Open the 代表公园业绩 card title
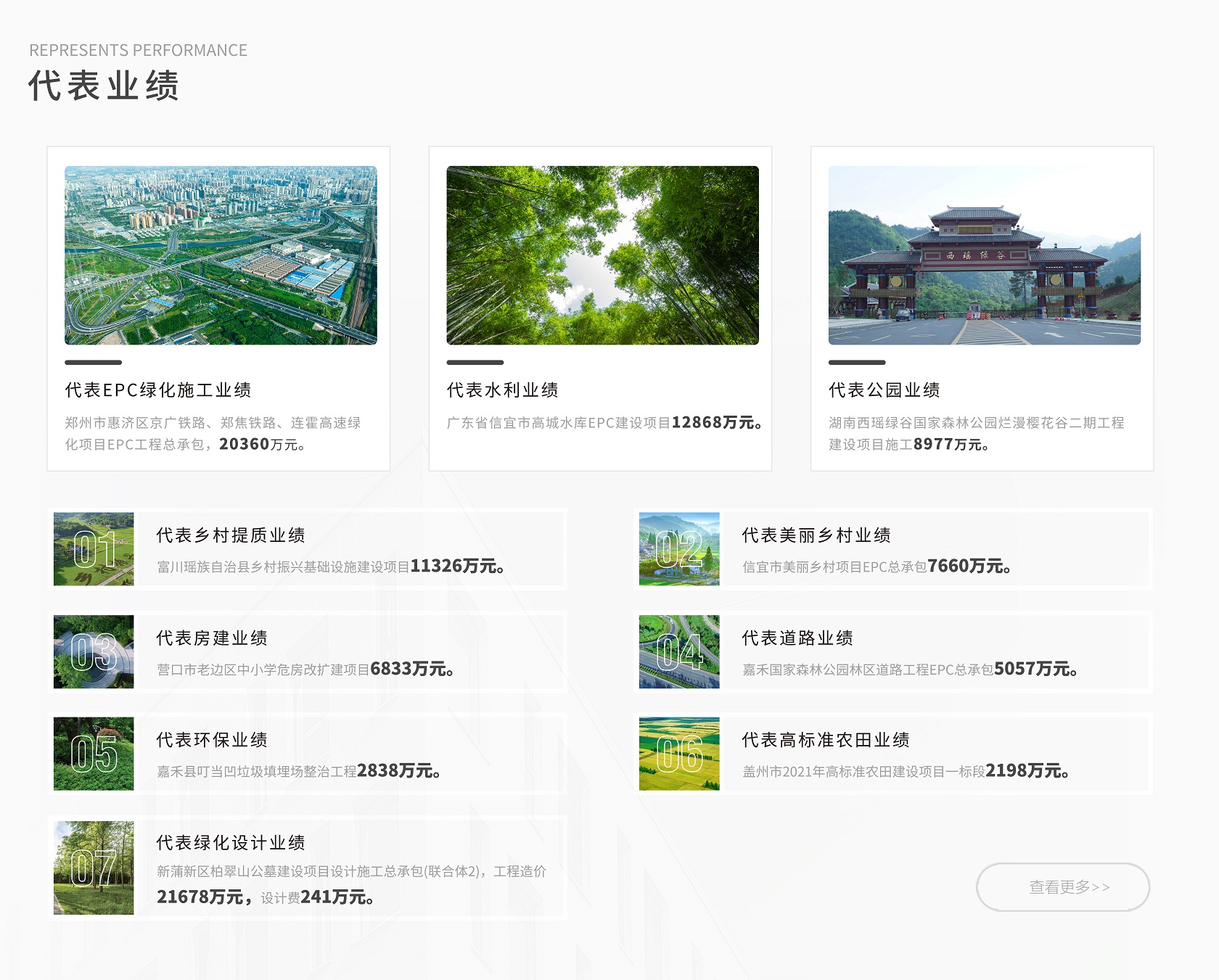This screenshot has width=1219, height=980. pyautogui.click(x=884, y=390)
